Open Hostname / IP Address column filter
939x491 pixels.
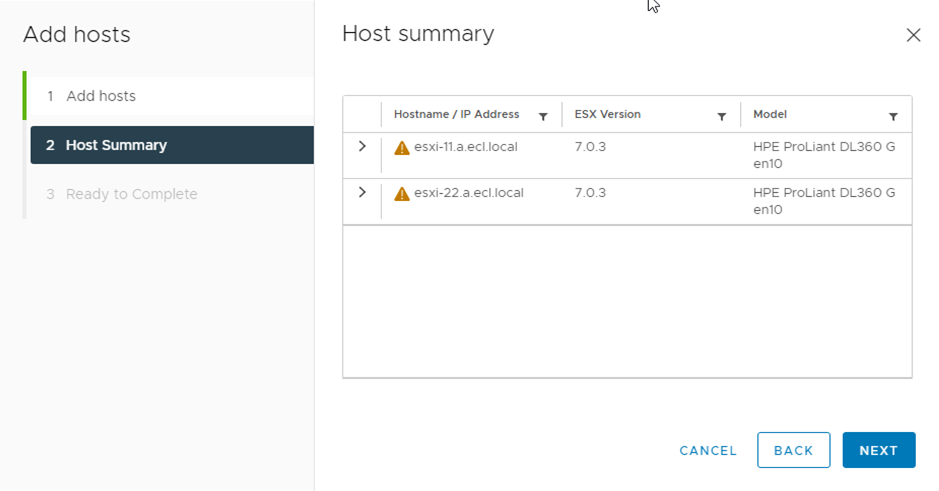tap(543, 116)
